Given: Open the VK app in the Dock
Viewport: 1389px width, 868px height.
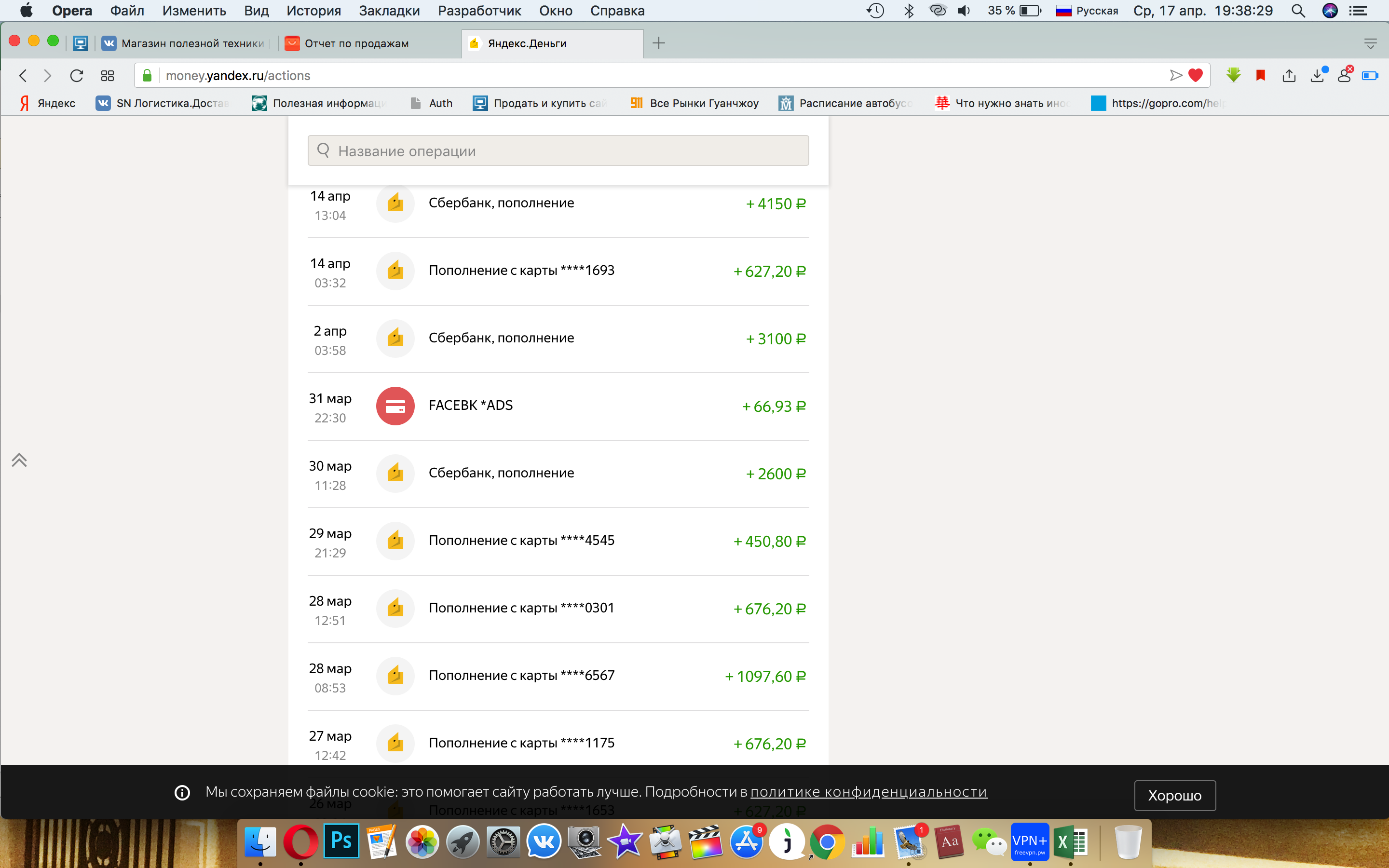Looking at the screenshot, I should [543, 841].
